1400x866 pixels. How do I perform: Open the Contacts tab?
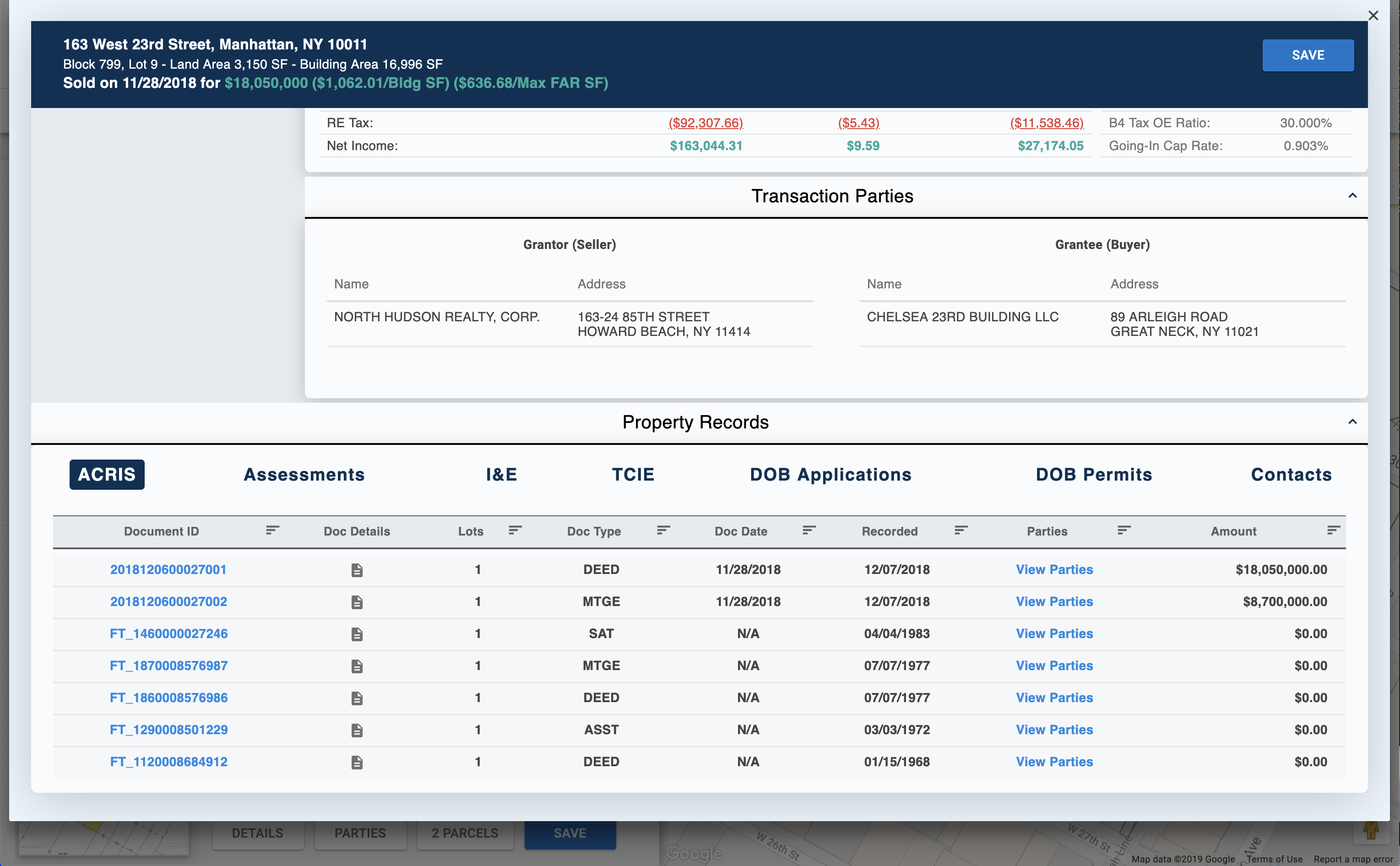1291,474
